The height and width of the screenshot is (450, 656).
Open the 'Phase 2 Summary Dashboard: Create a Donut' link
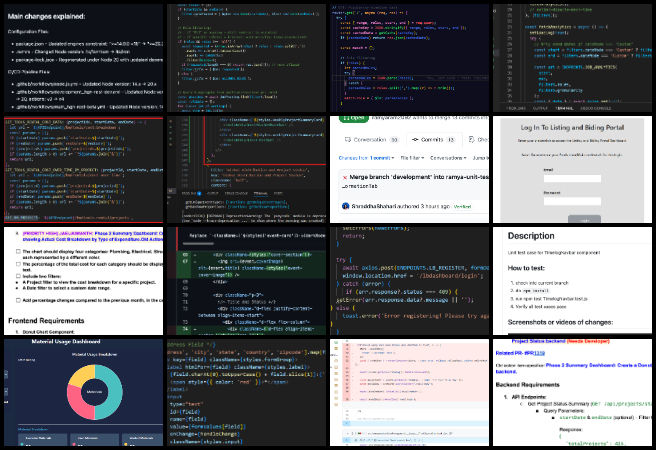[x=599, y=366]
